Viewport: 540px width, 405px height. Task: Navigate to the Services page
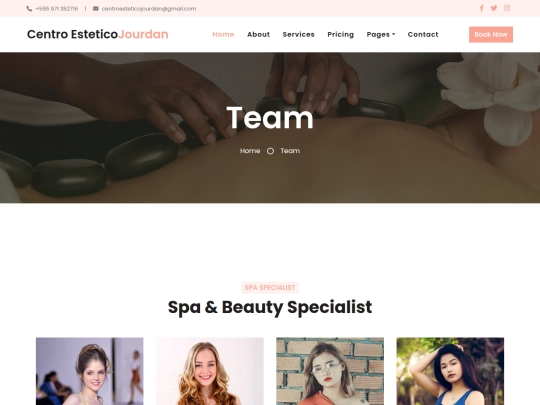[299, 34]
